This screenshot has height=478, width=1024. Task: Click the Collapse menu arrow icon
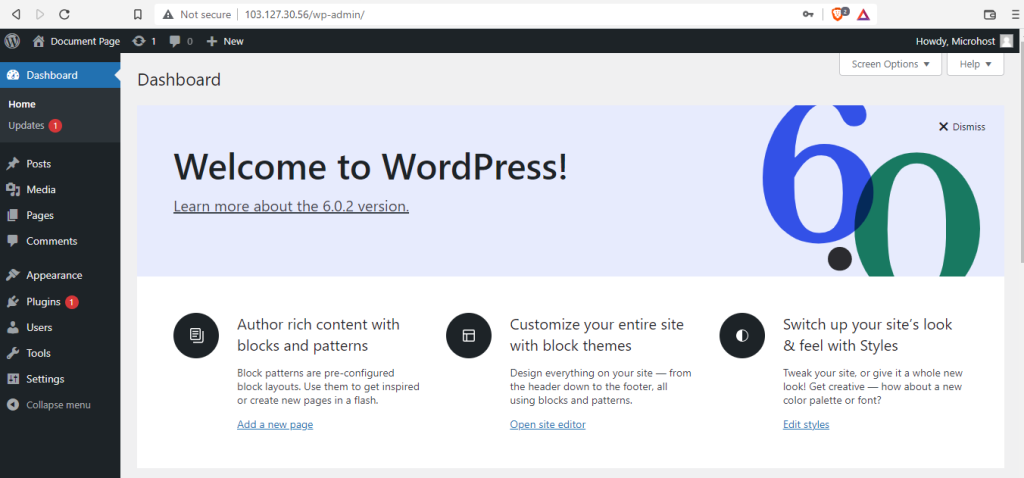point(13,405)
